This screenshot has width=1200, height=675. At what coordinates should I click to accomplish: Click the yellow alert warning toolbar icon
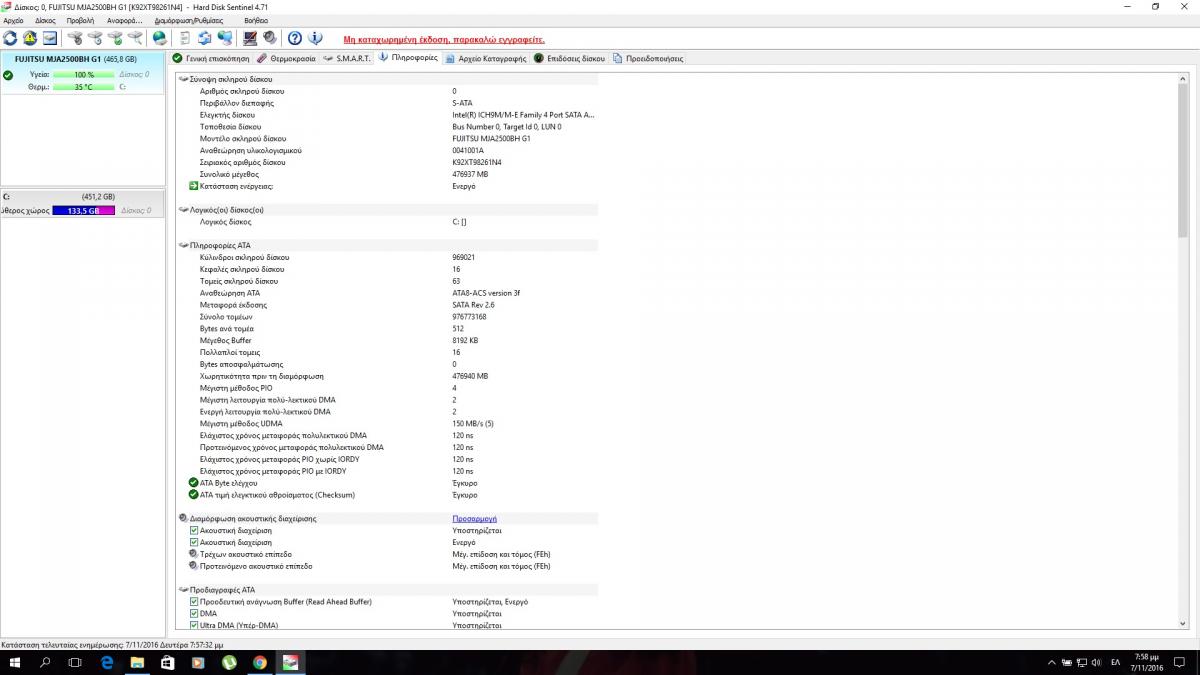tap(30, 38)
